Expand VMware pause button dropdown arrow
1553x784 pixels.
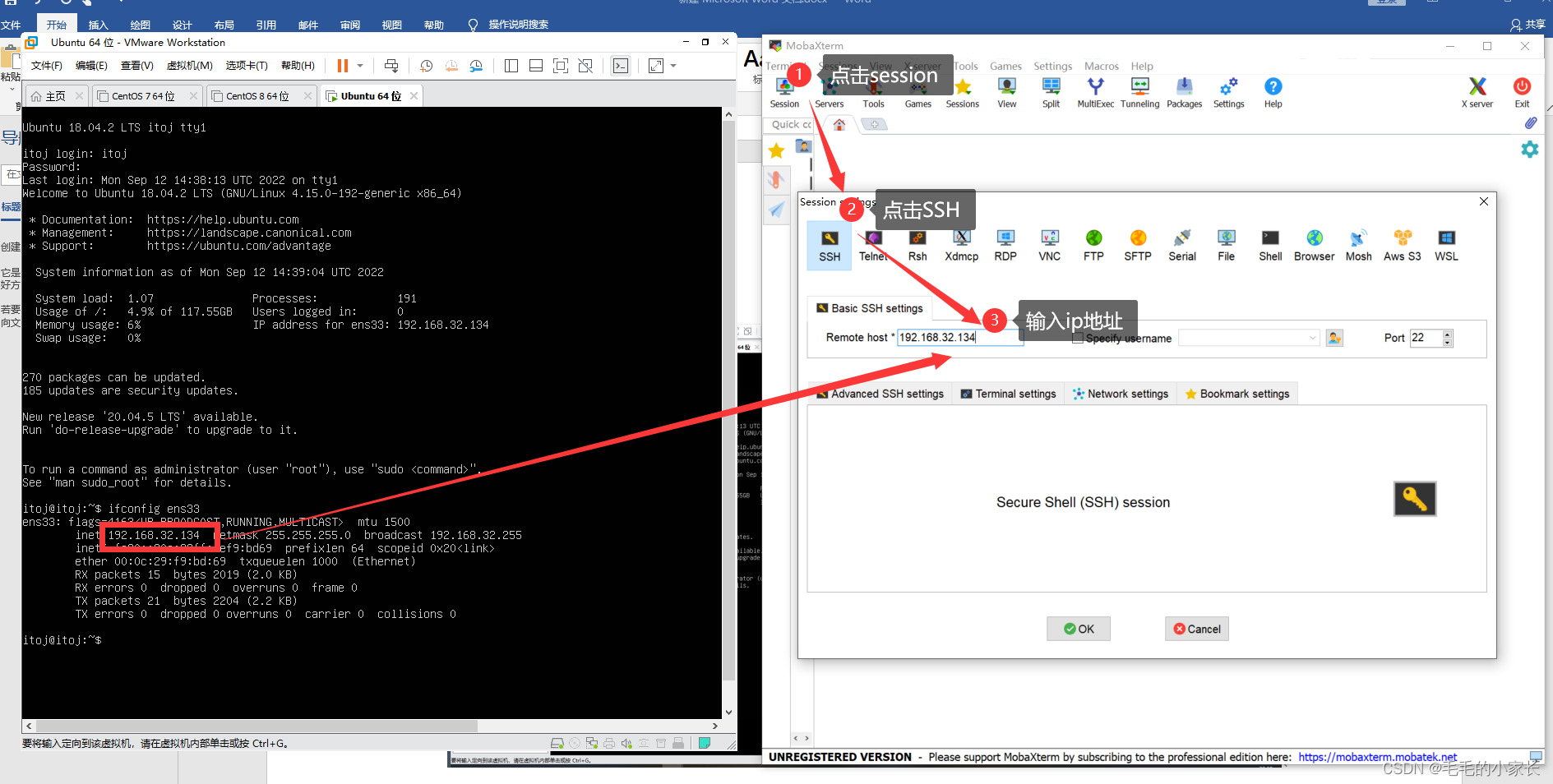pos(360,66)
